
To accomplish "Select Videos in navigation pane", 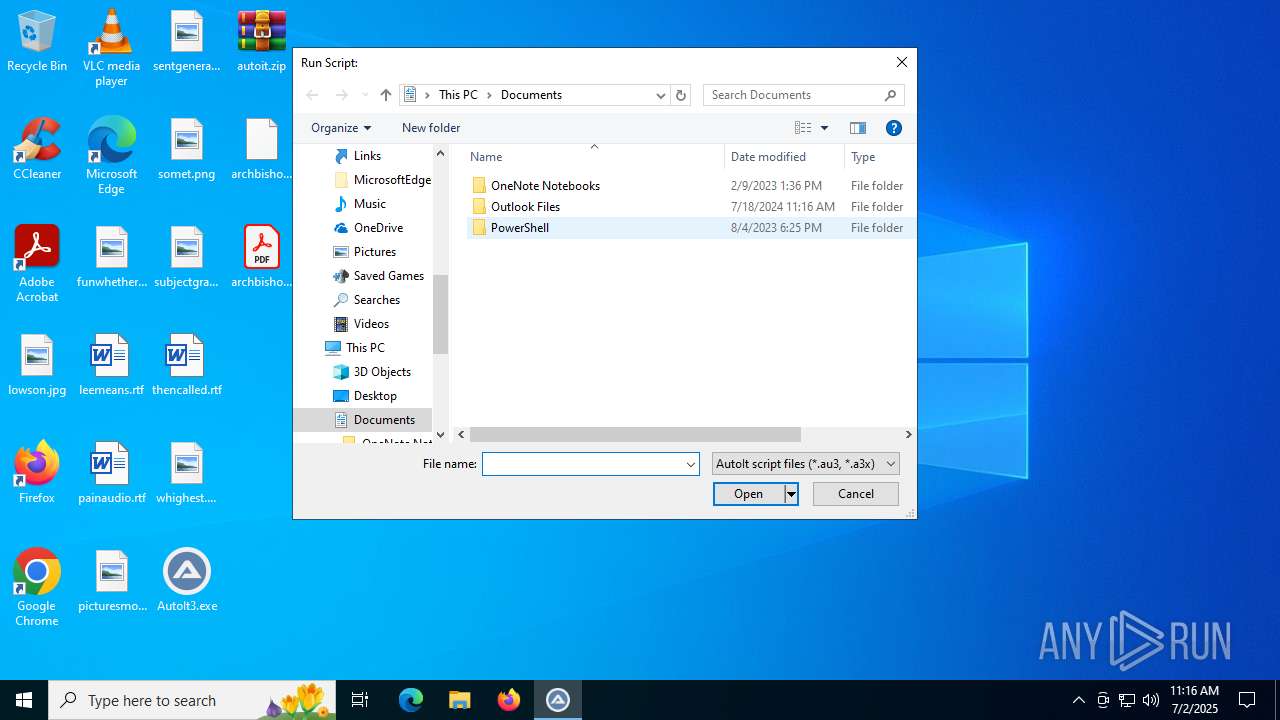I will [371, 324].
